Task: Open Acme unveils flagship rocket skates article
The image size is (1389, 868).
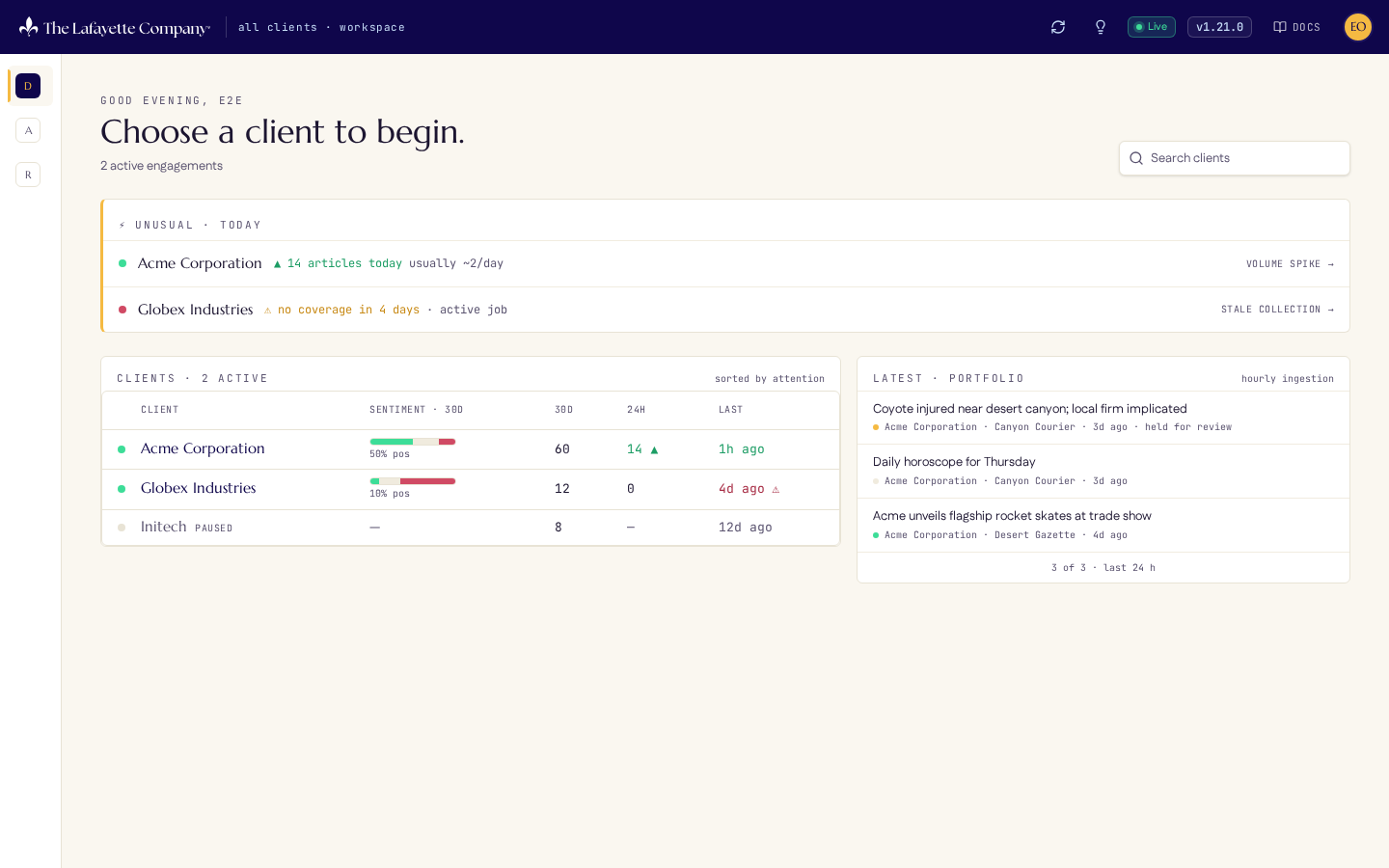Action: pyautogui.click(x=1103, y=526)
